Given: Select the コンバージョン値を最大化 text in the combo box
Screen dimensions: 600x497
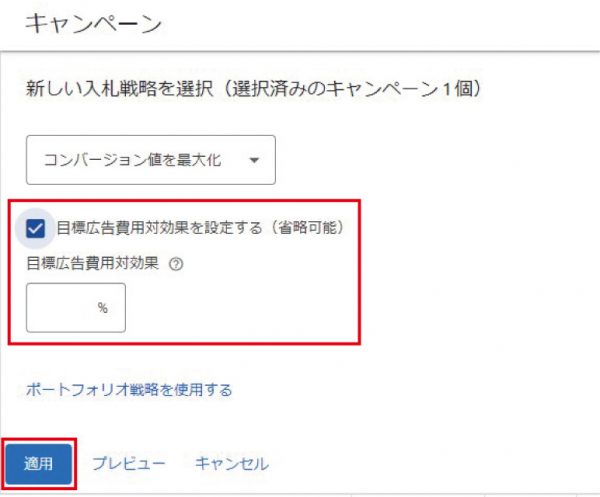Looking at the screenshot, I should pos(132,160).
